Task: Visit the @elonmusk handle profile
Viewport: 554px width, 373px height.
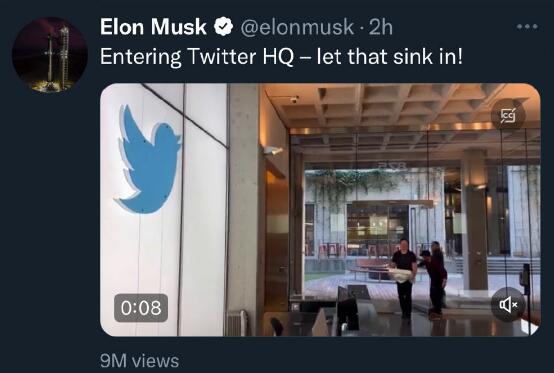Action: [x=297, y=27]
